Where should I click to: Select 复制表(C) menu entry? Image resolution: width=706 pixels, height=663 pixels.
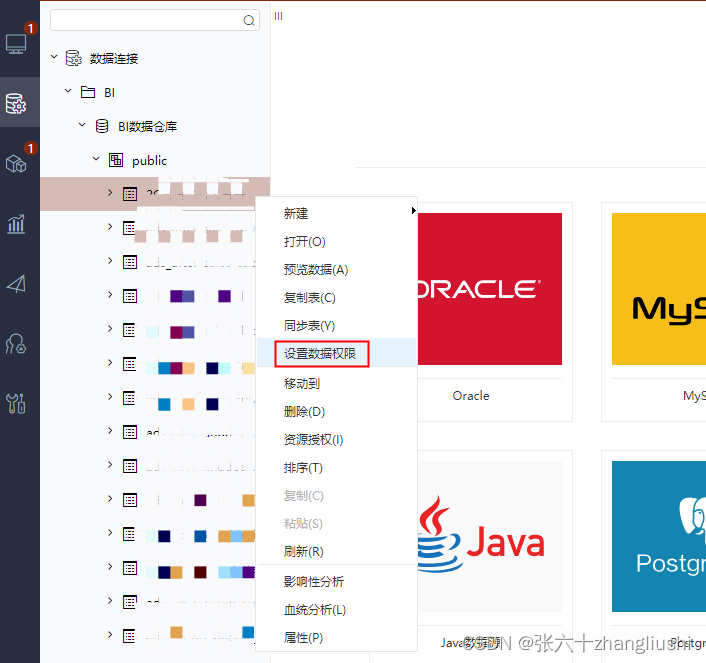[x=336, y=297]
